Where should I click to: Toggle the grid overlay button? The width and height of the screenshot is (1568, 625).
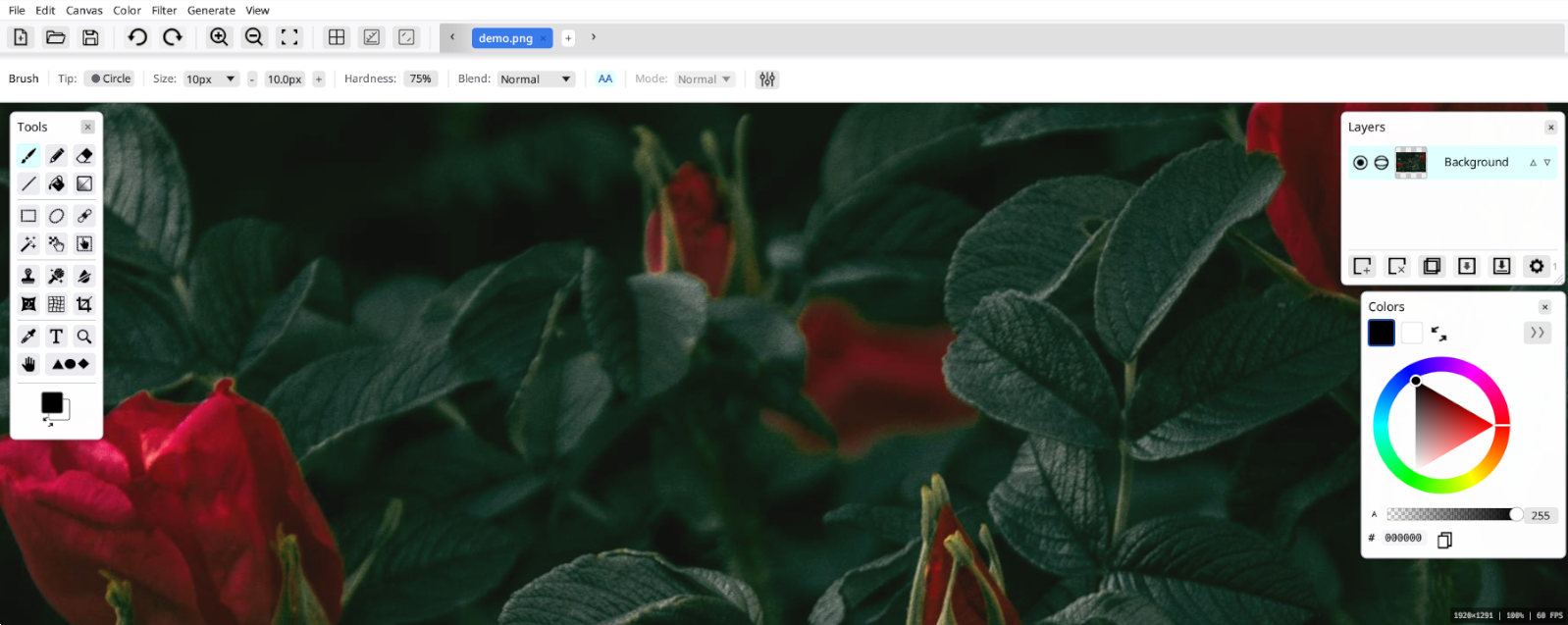tap(337, 37)
